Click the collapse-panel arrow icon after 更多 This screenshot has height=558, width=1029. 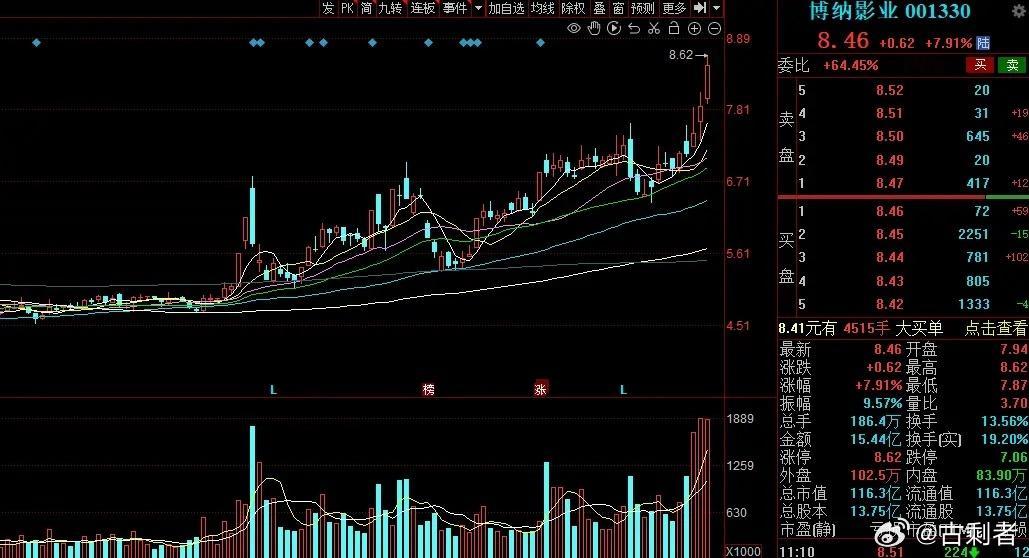click(700, 8)
